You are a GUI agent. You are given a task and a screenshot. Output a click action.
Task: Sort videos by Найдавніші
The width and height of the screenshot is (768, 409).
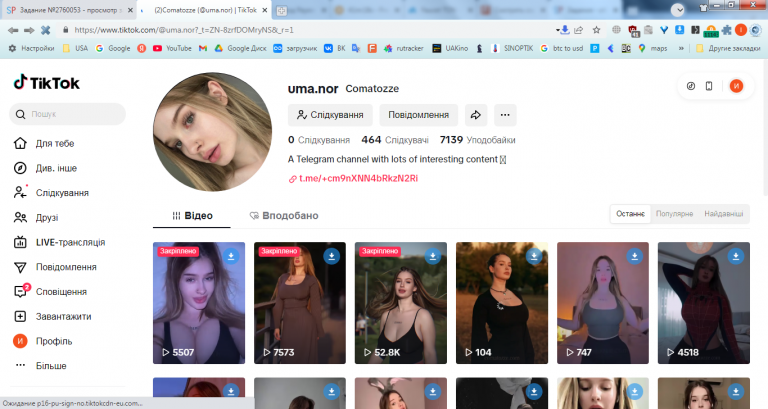723,214
